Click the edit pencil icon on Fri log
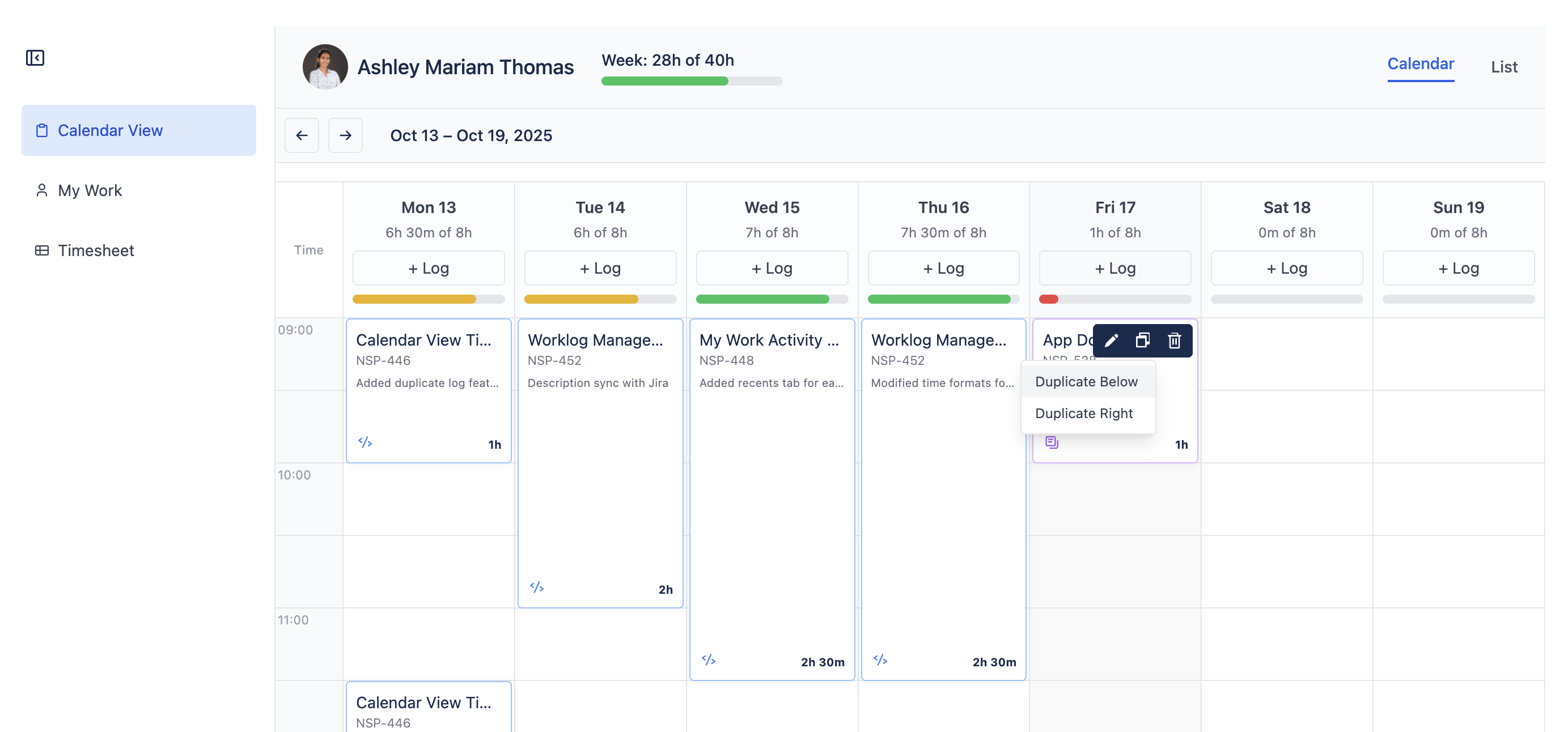The image size is (1568, 732). 1111,340
